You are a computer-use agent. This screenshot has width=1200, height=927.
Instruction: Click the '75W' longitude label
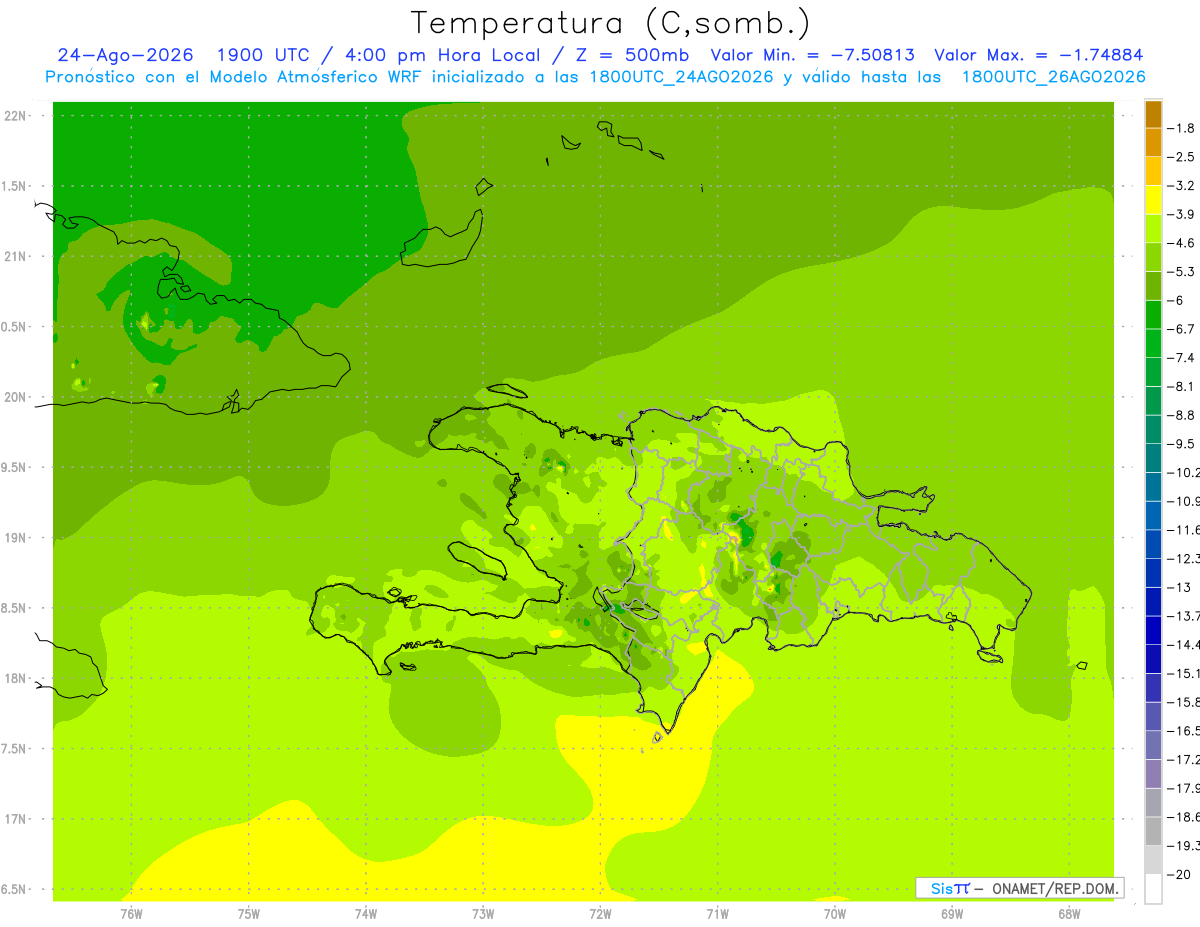(x=248, y=914)
